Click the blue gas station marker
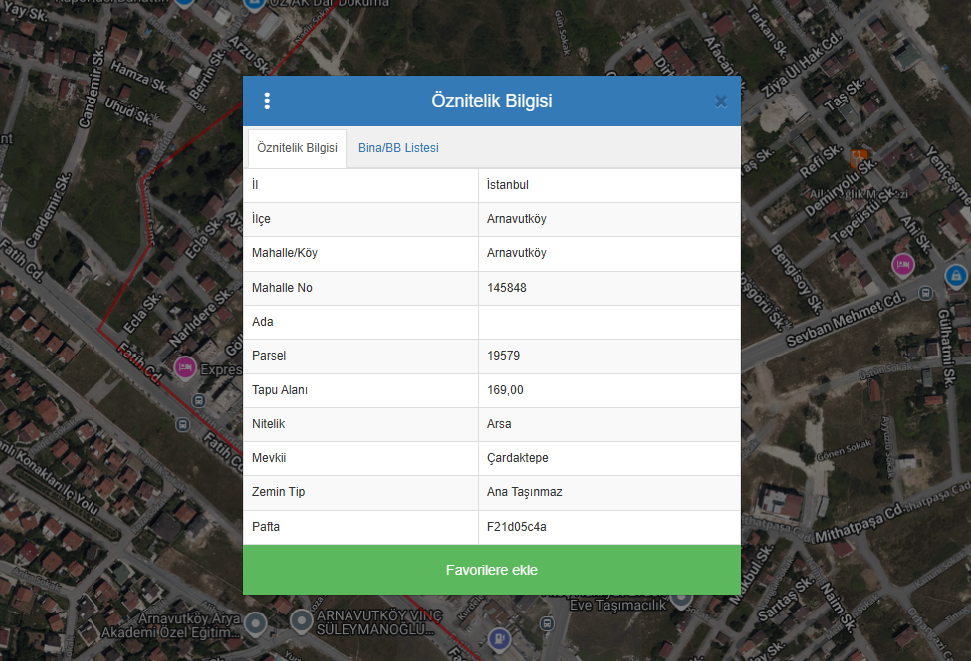Screen dimensions: 971x661 click(497, 636)
